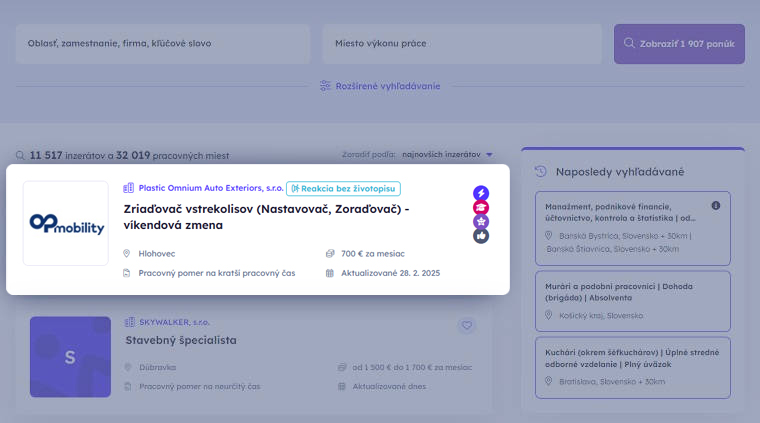Click the Zobraziť 1 907 ponúk button

[679, 44]
